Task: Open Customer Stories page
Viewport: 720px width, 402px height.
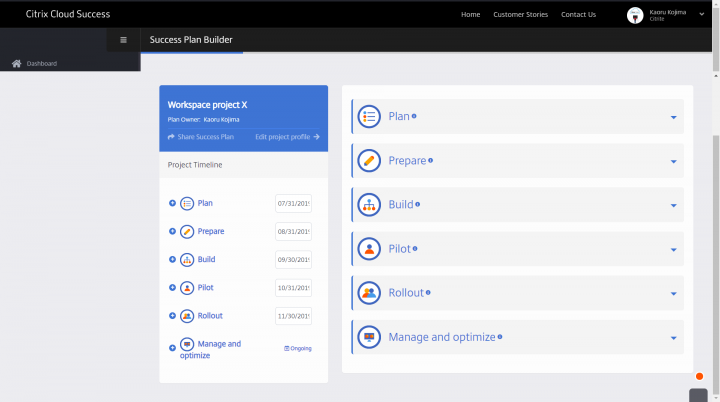Action: tap(521, 14)
